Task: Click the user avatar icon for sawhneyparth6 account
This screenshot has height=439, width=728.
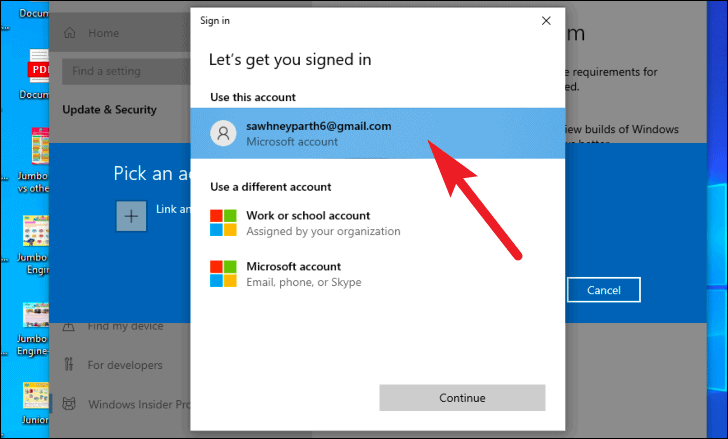Action: coord(223,133)
